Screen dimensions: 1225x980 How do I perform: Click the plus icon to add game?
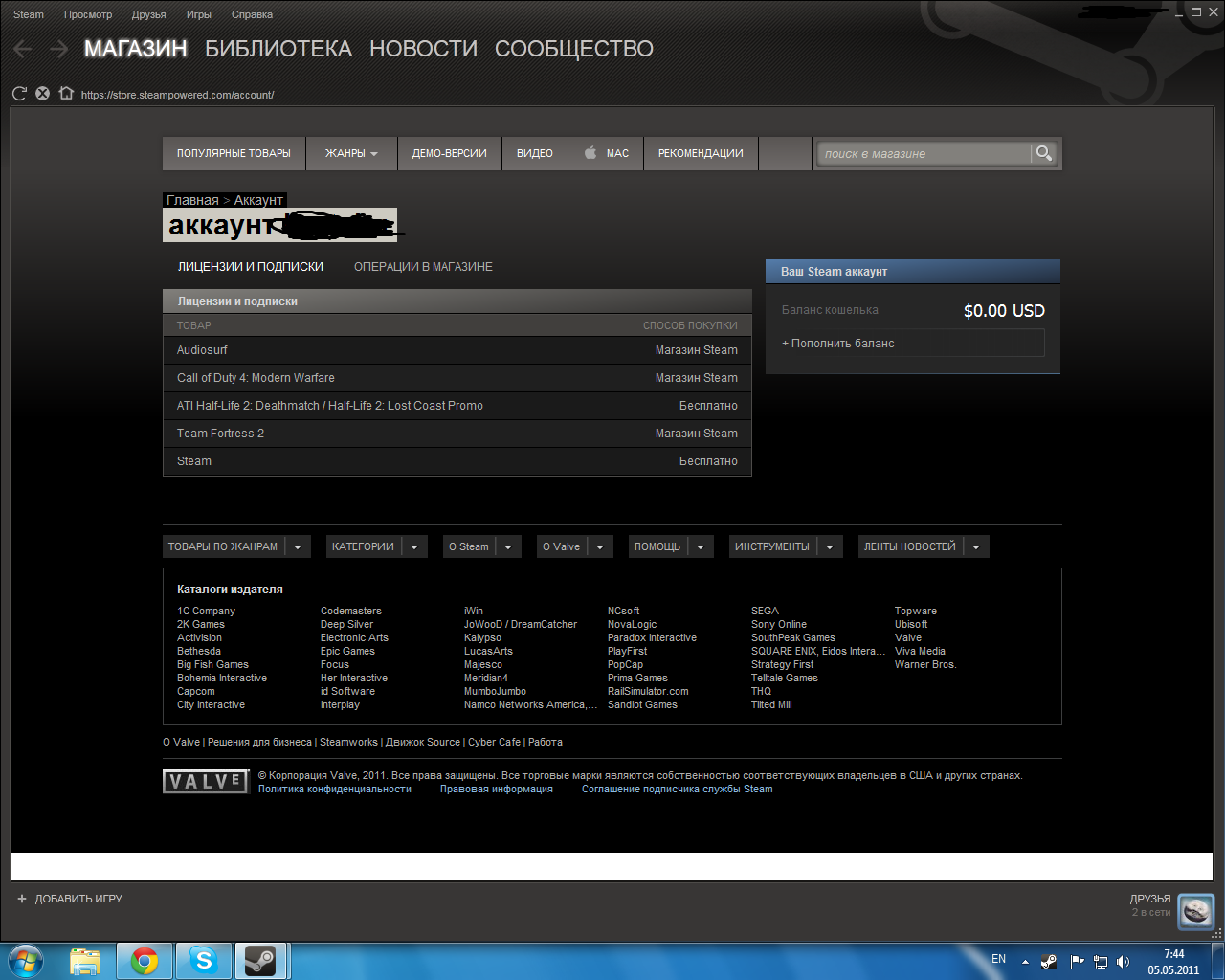(x=22, y=899)
